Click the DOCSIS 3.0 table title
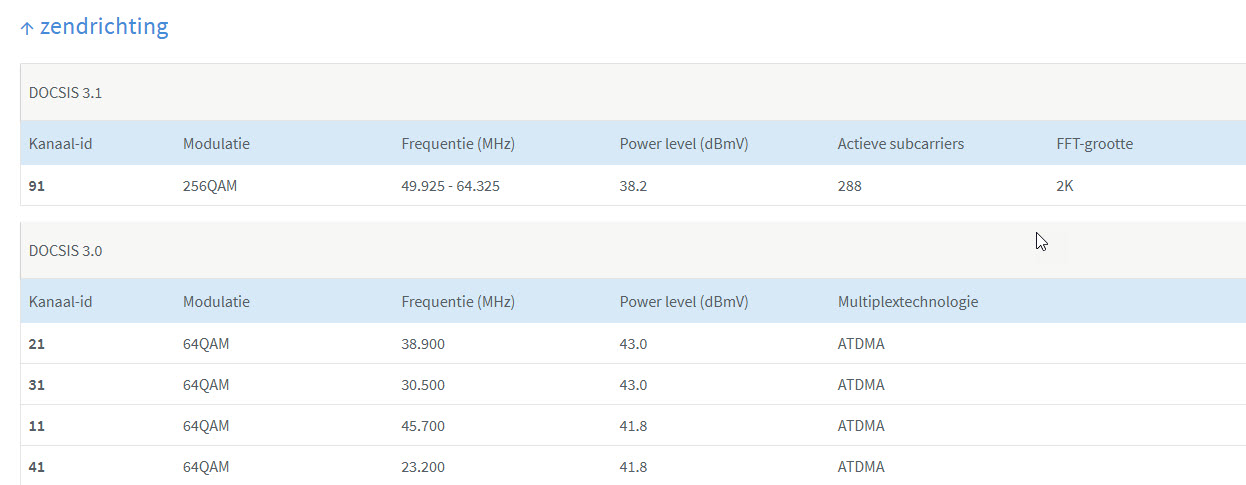 click(x=65, y=250)
